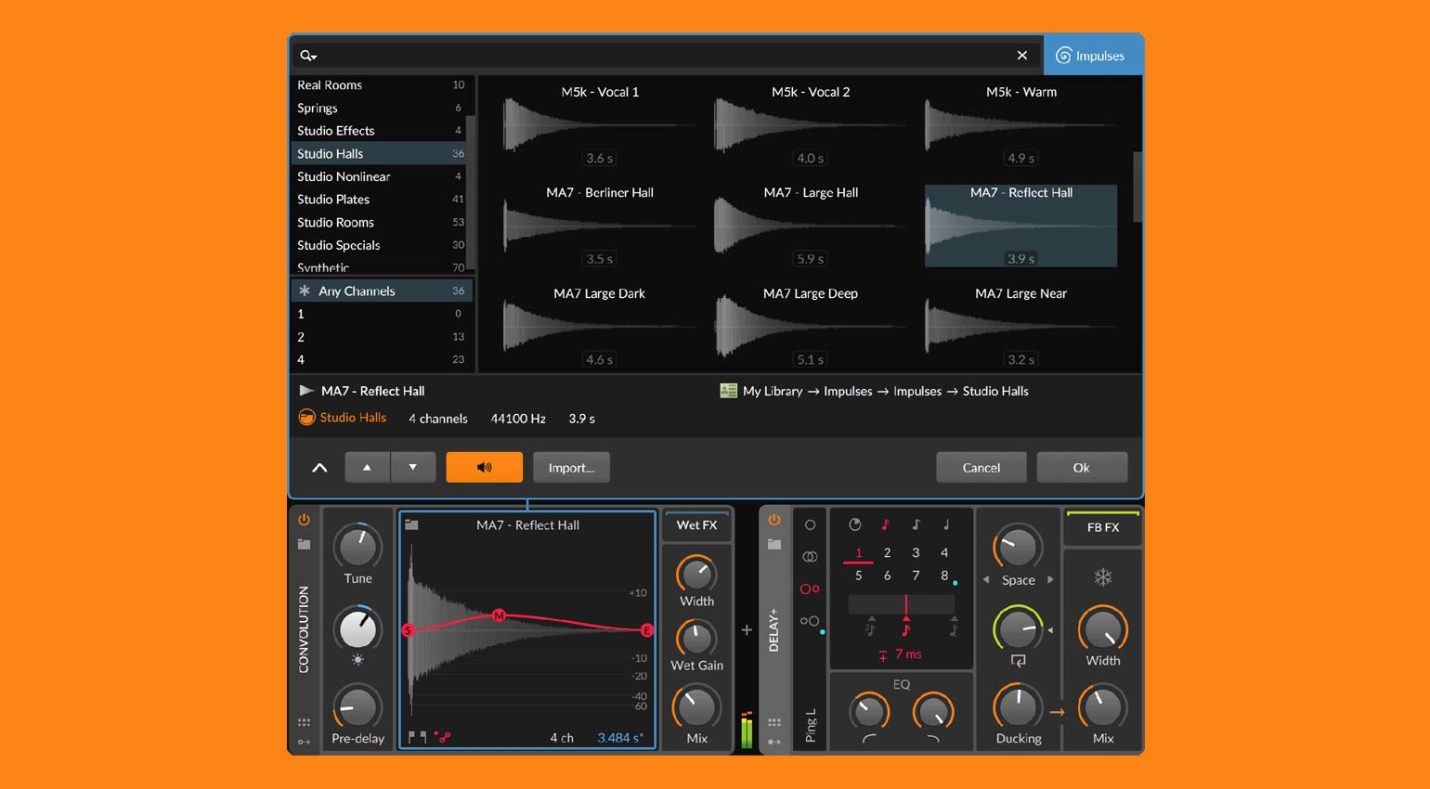
Task: Click the Import... button
Action: point(571,467)
